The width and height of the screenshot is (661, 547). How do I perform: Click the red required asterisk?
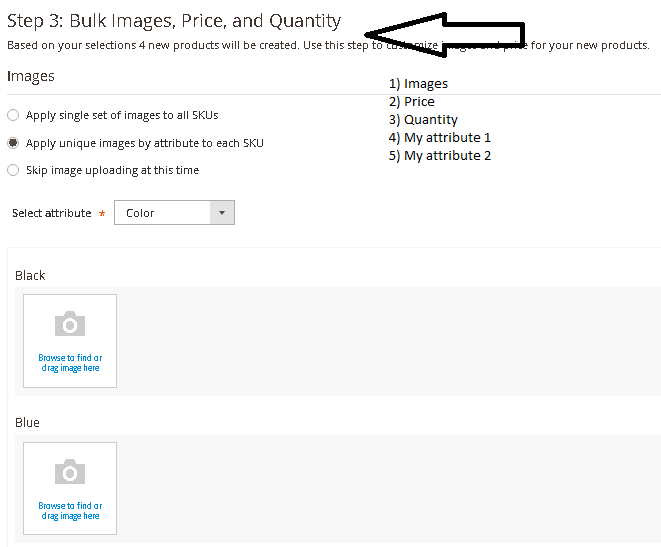pyautogui.click(x=102, y=213)
